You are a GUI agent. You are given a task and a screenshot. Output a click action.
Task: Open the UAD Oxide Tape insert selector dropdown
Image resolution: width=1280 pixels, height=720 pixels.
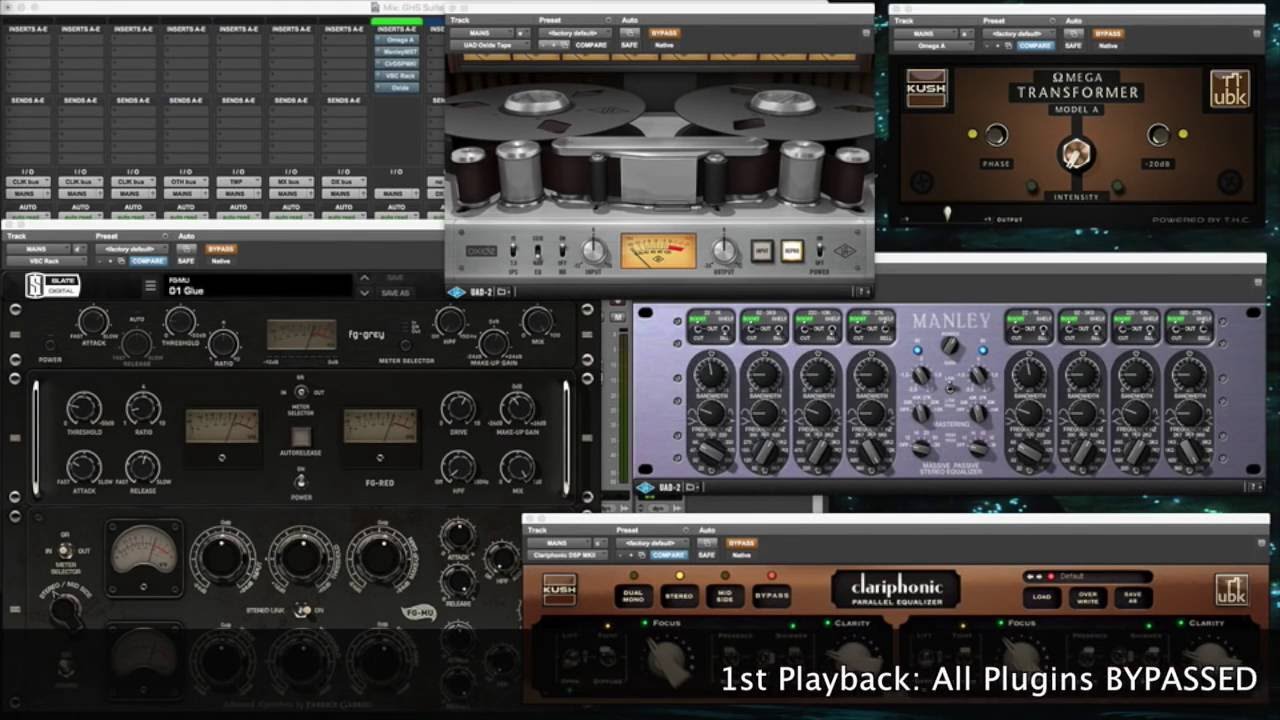[x=489, y=45]
